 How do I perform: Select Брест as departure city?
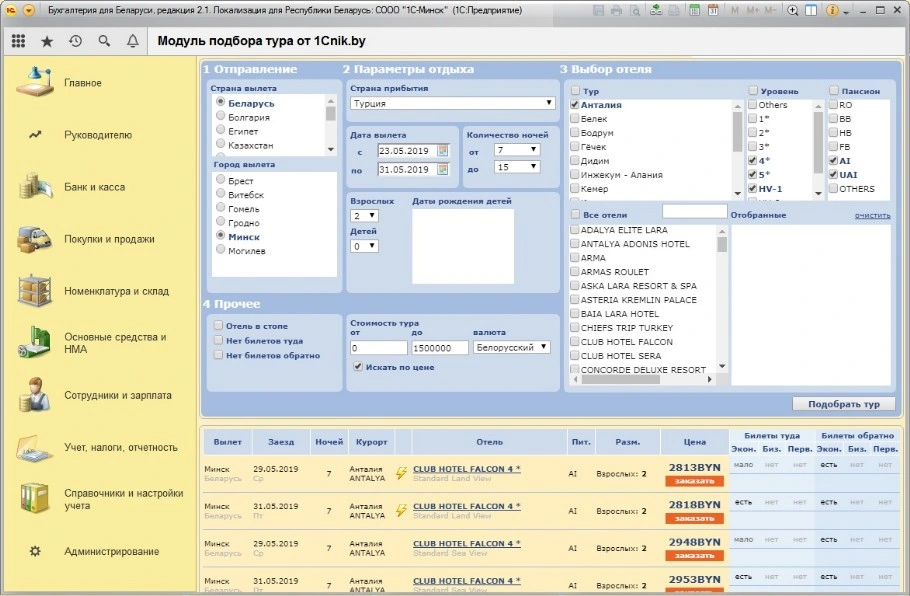pos(220,181)
